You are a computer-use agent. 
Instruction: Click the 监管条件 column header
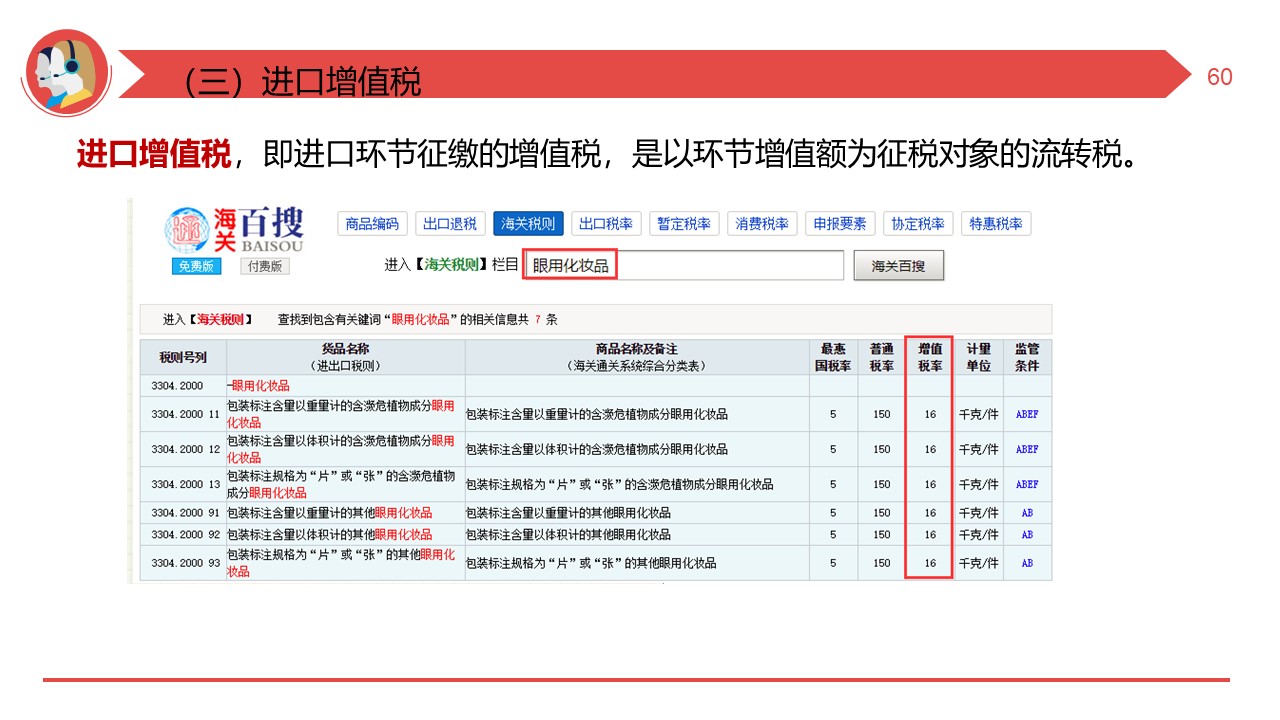click(x=1027, y=357)
